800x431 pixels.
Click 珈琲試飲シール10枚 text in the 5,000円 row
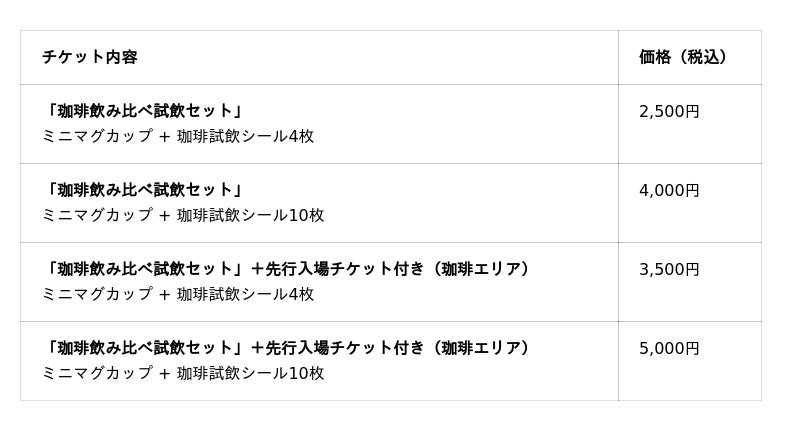point(250,373)
